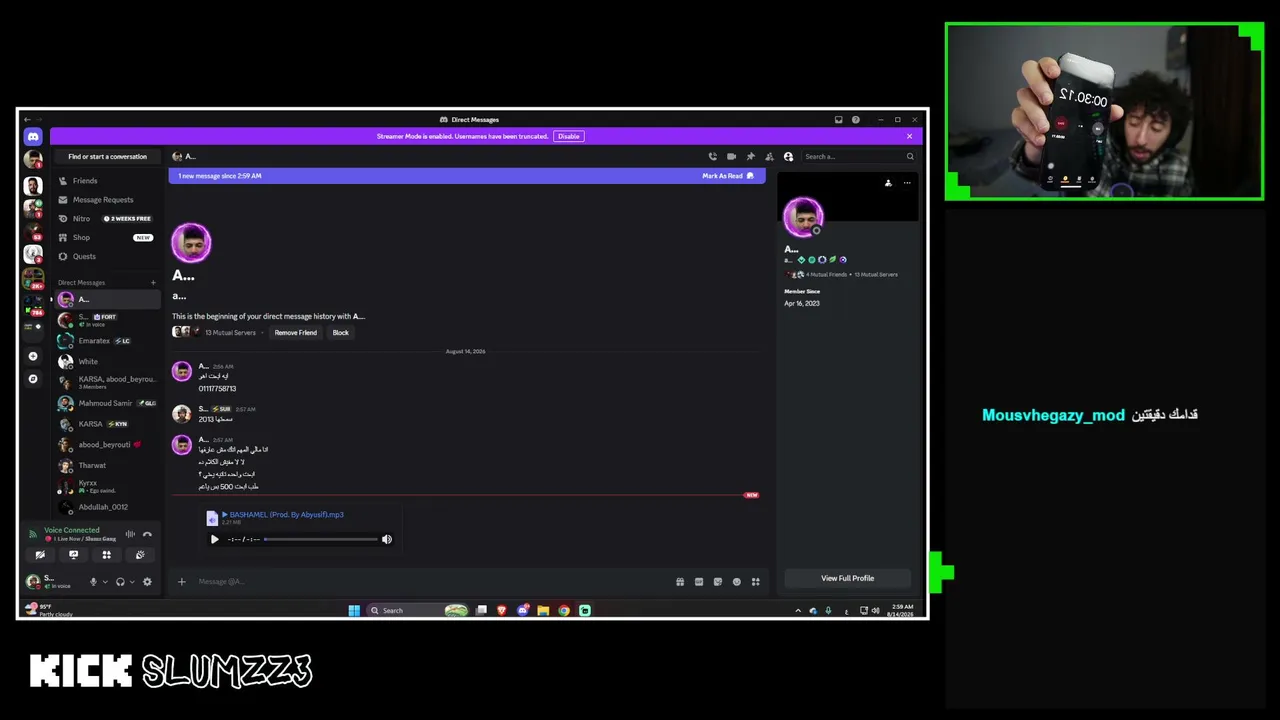1280x720 pixels.
Task: Expand audio output options arrow
Action: [x=132, y=582]
